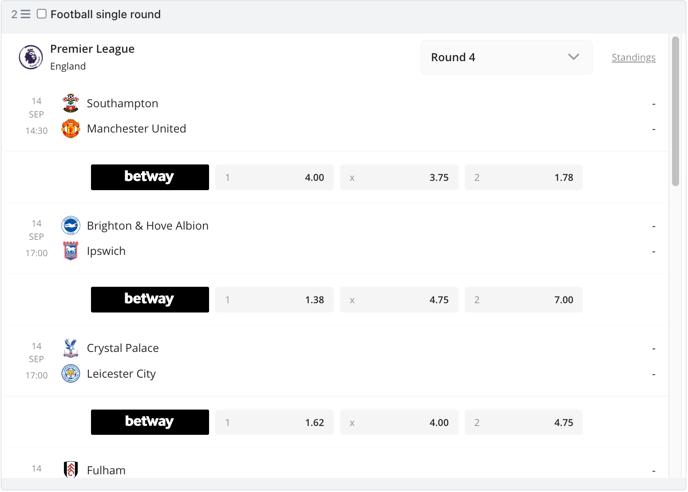Image resolution: width=688 pixels, height=492 pixels.
Task: Click the betway logo under Crystal Palace match
Action: click(x=150, y=422)
